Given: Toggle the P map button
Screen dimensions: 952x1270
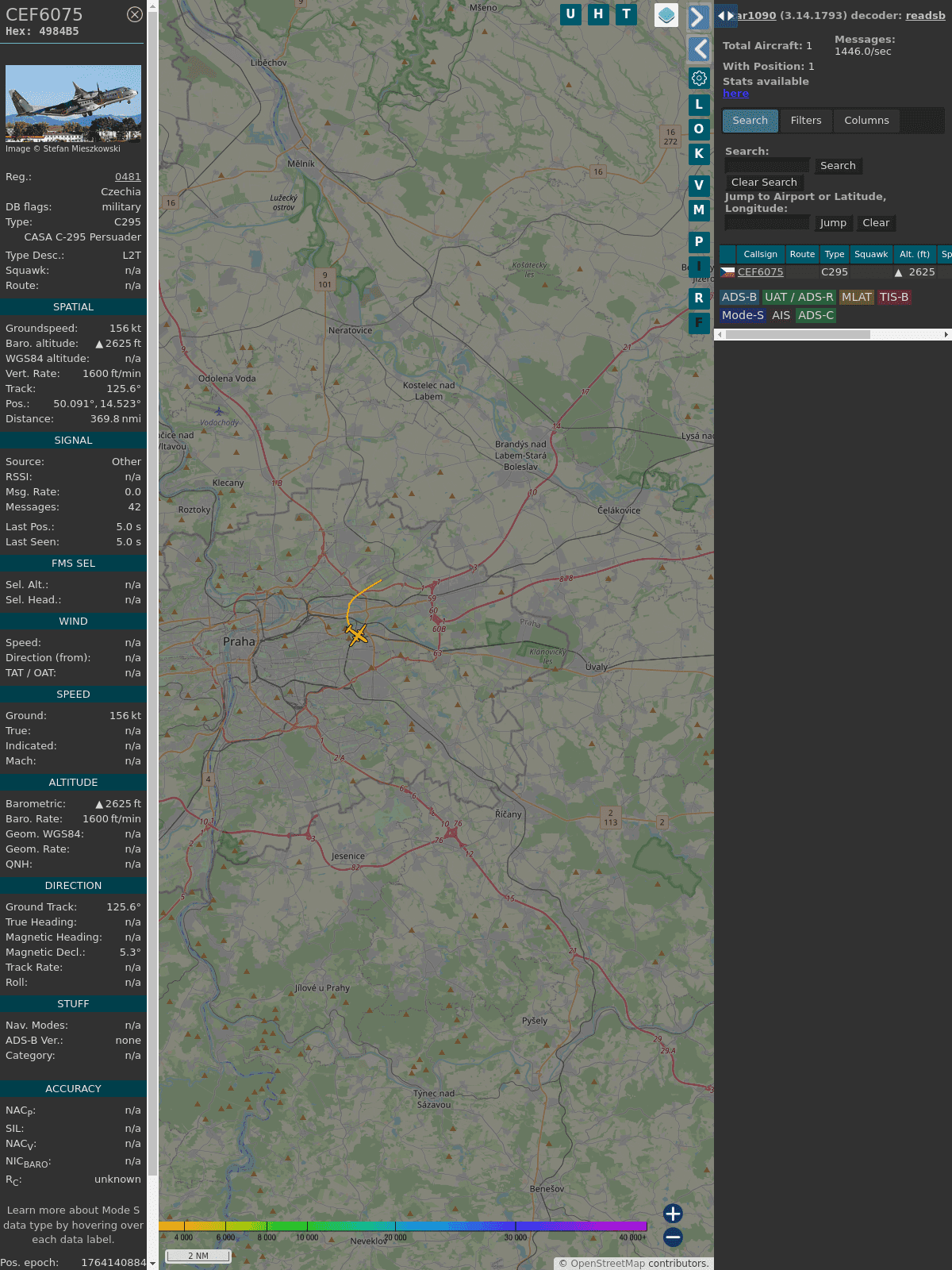Looking at the screenshot, I should pyautogui.click(x=699, y=241).
